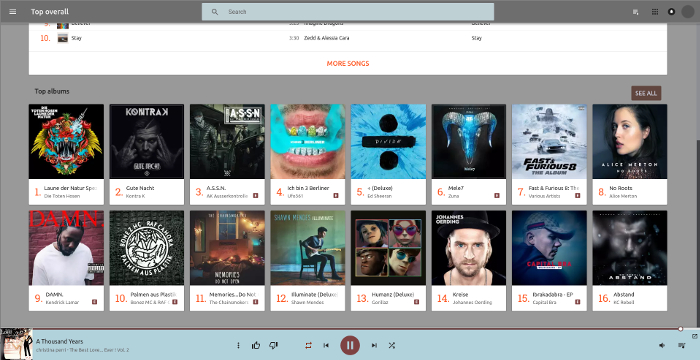Open the Palmen aus Plastik album cover
The width and height of the screenshot is (700, 360).
coord(146,248)
